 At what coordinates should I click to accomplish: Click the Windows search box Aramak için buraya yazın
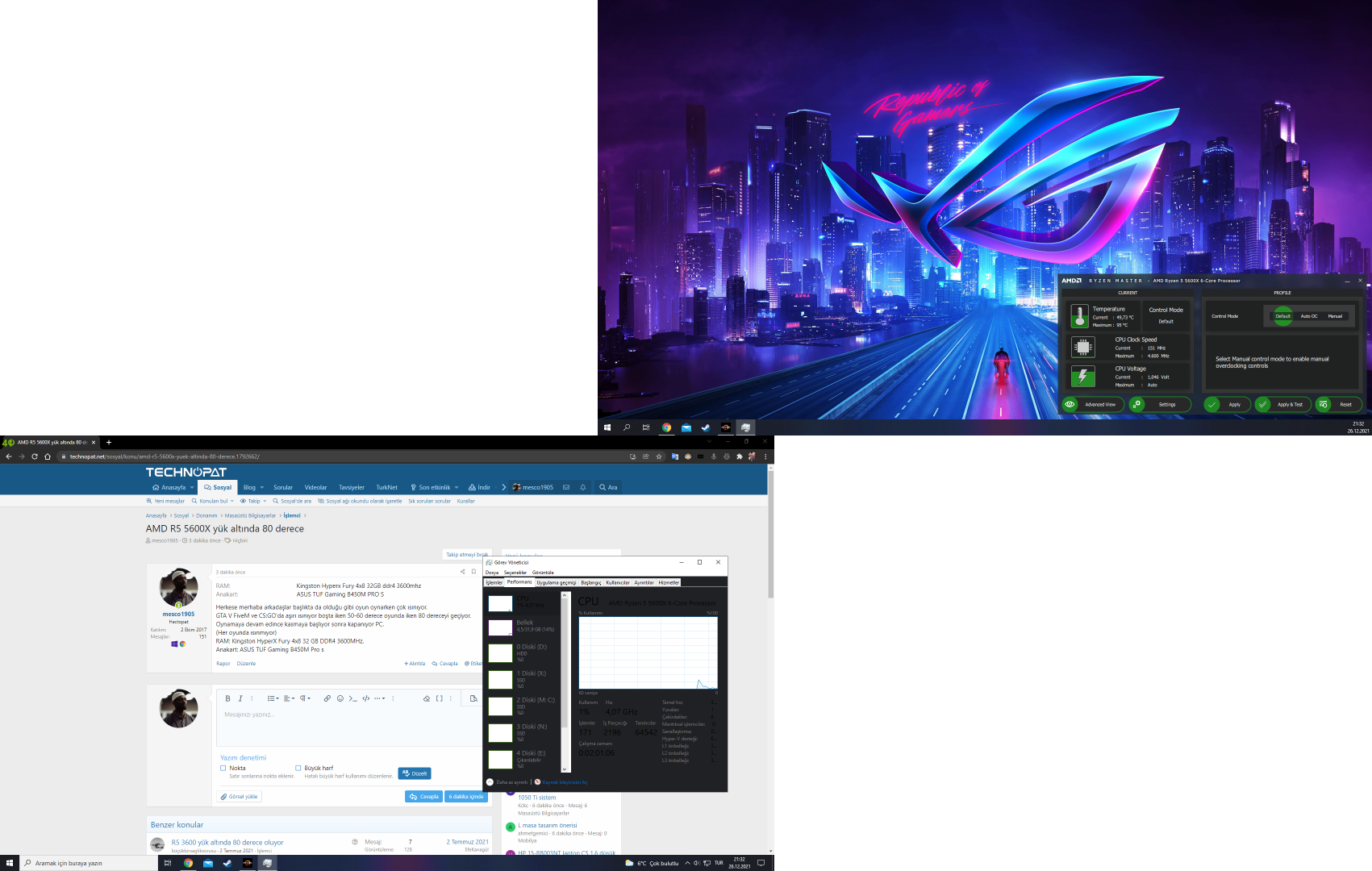pyautogui.click(x=89, y=863)
